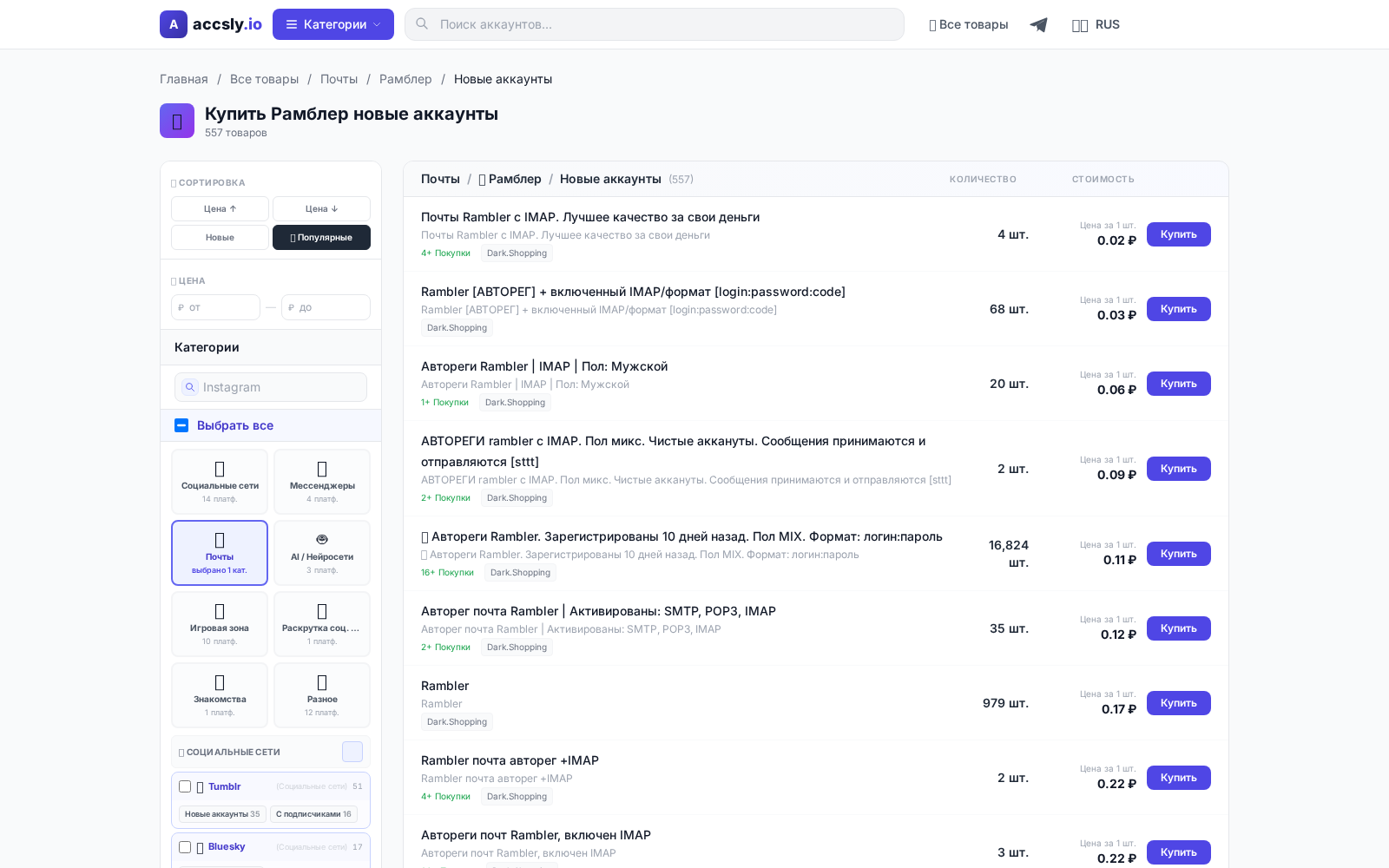
Task: Select the Раскрутка соц. category card
Action: (322, 624)
